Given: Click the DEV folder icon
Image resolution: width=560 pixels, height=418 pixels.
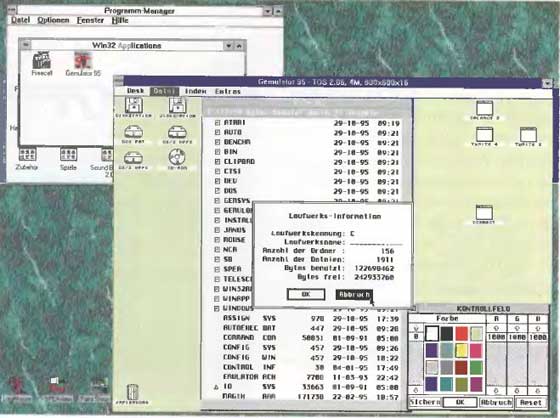Looking at the screenshot, I should click(217, 181).
